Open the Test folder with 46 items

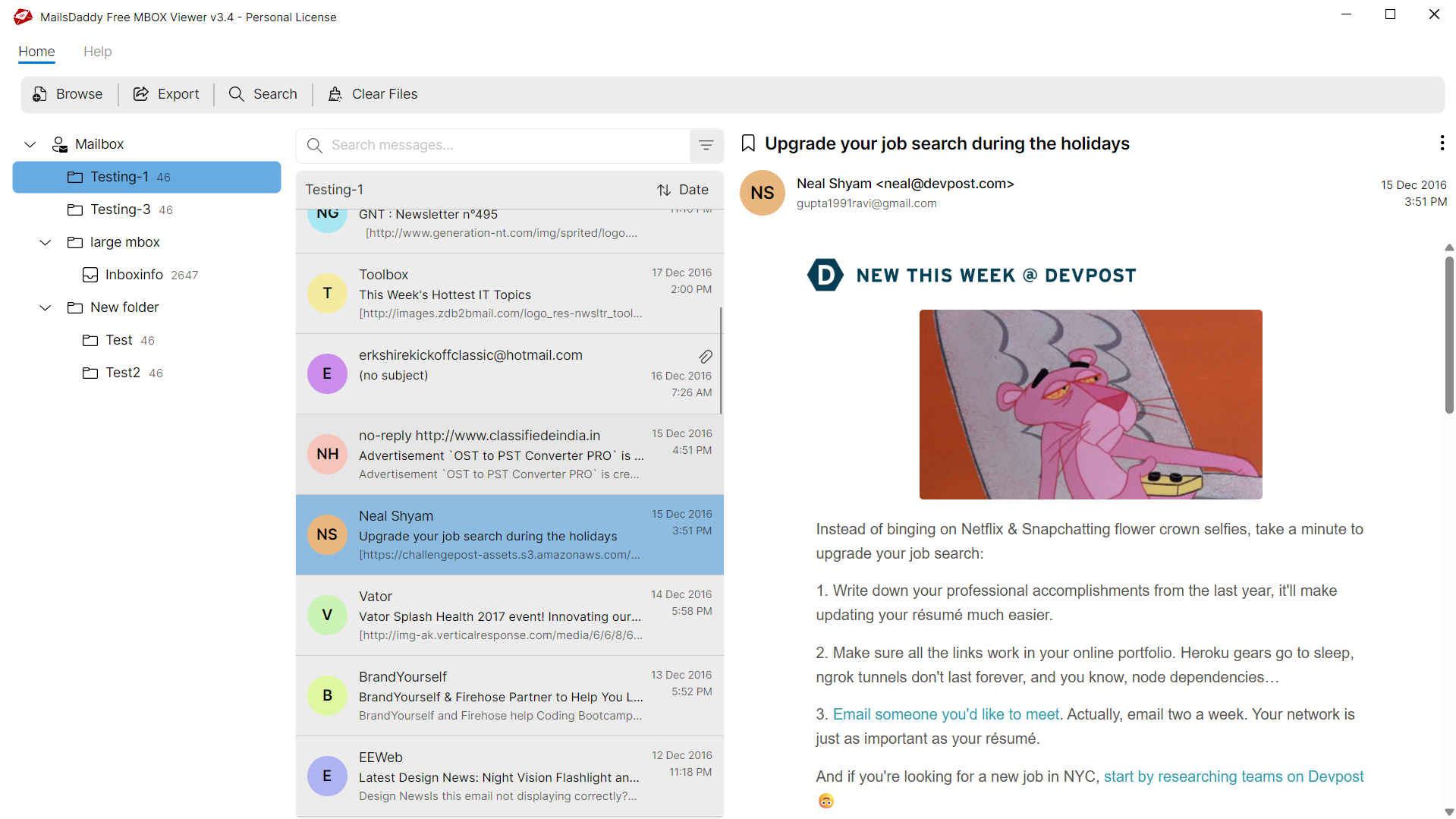tap(119, 340)
